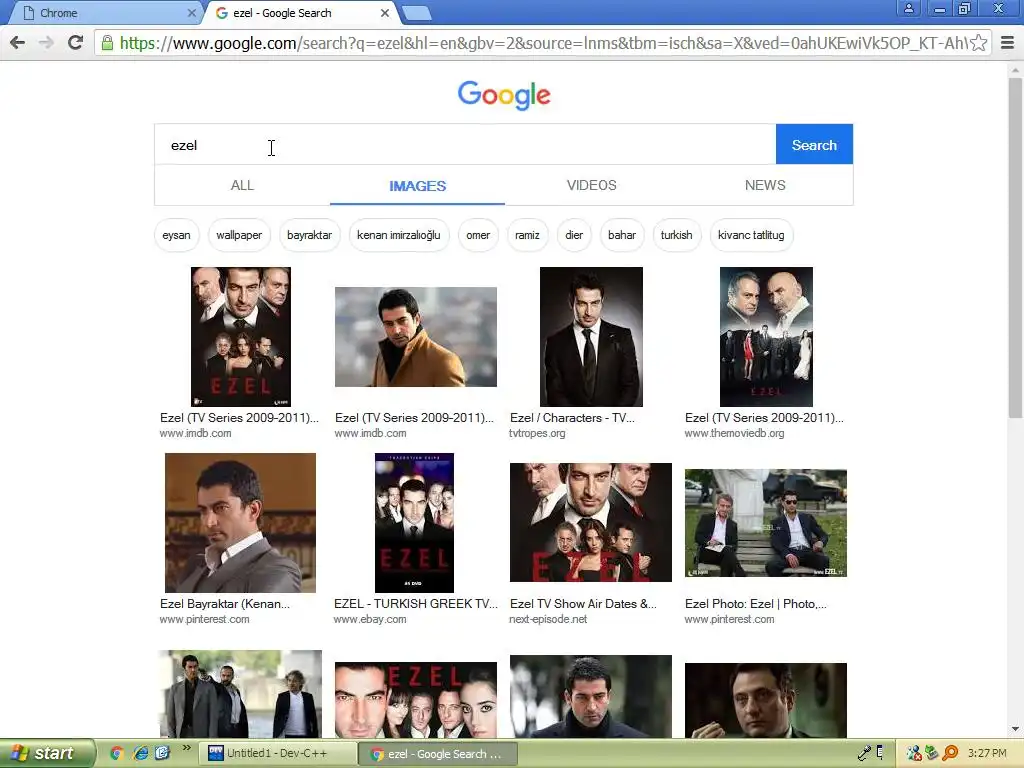Select the omer suggestion chip

coord(478,235)
